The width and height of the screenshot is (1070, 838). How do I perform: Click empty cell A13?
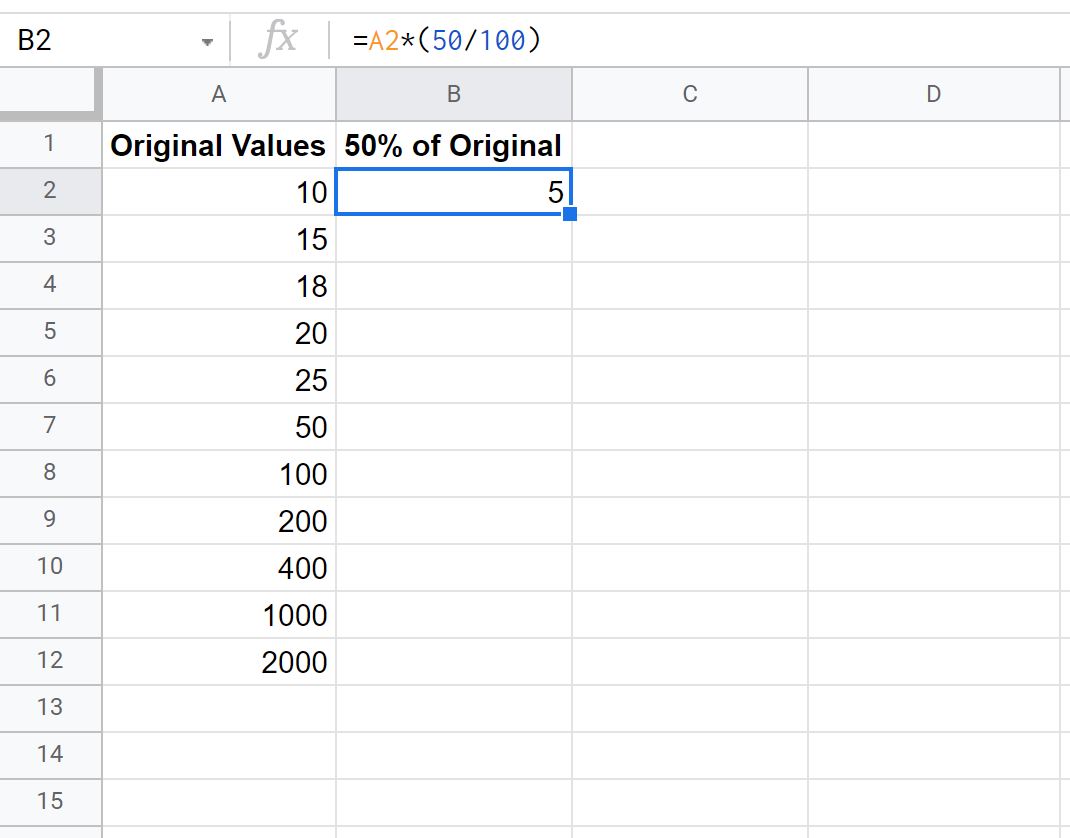pyautogui.click(x=218, y=709)
